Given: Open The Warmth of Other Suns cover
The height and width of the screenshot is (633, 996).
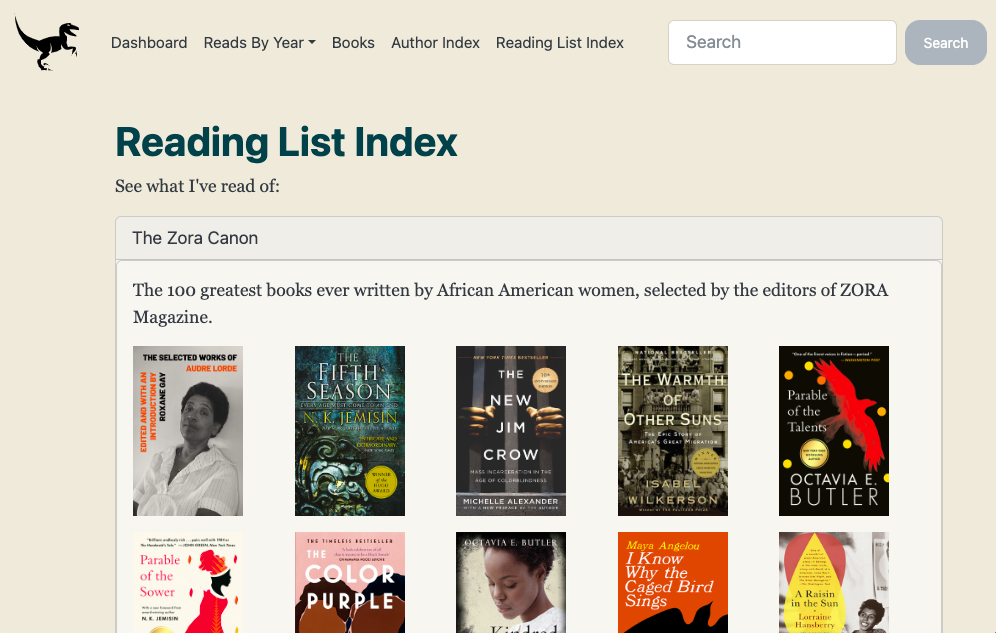Looking at the screenshot, I should 673,430.
